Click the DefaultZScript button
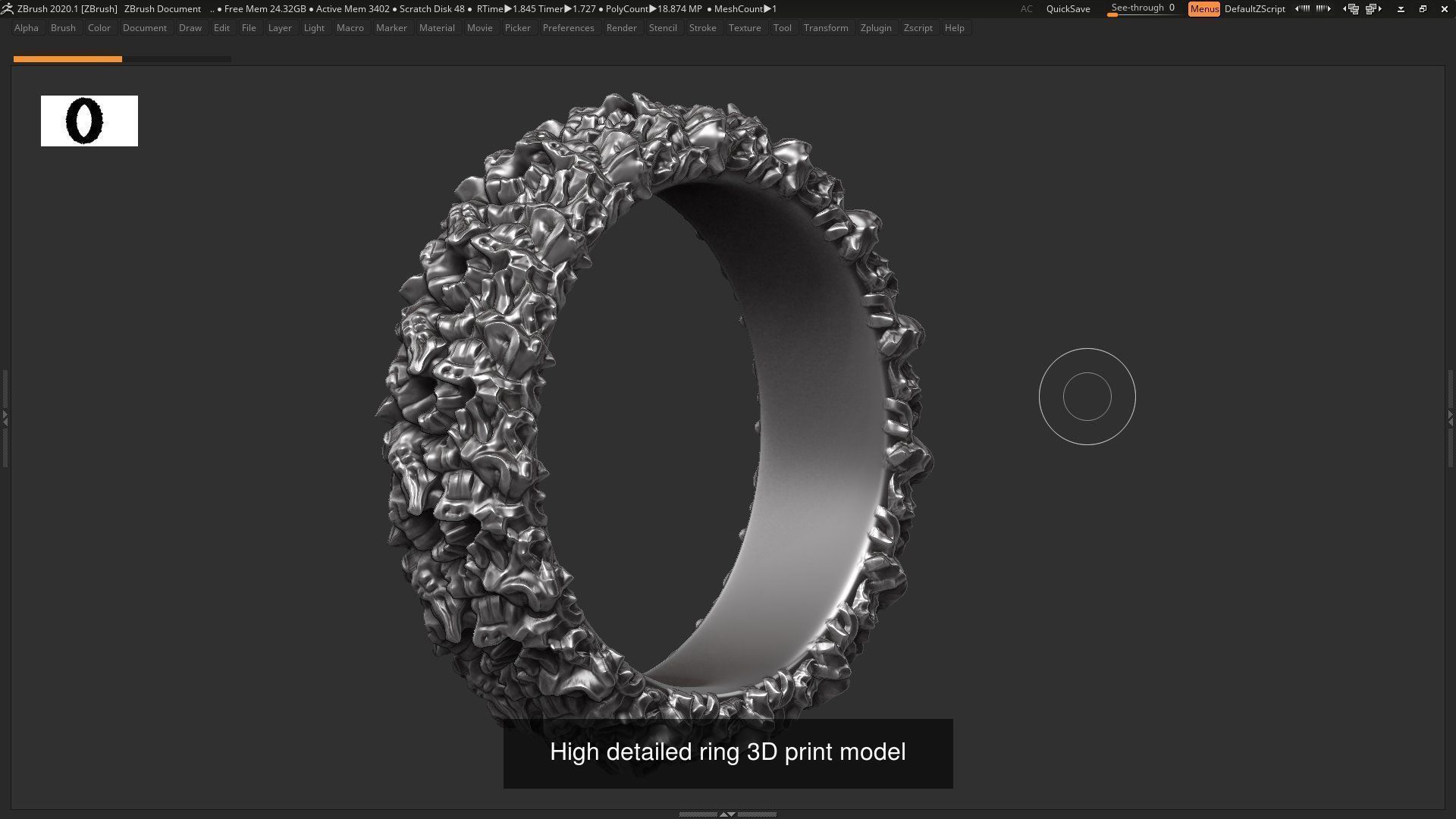Screen dimensions: 1456x819 pos(1254,9)
